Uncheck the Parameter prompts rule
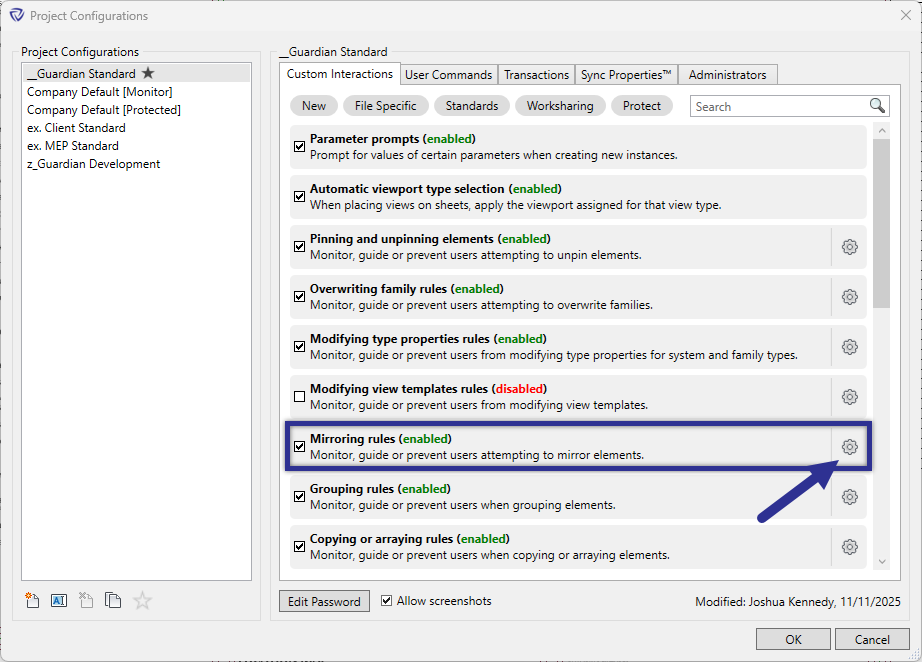922x662 pixels. 299,146
